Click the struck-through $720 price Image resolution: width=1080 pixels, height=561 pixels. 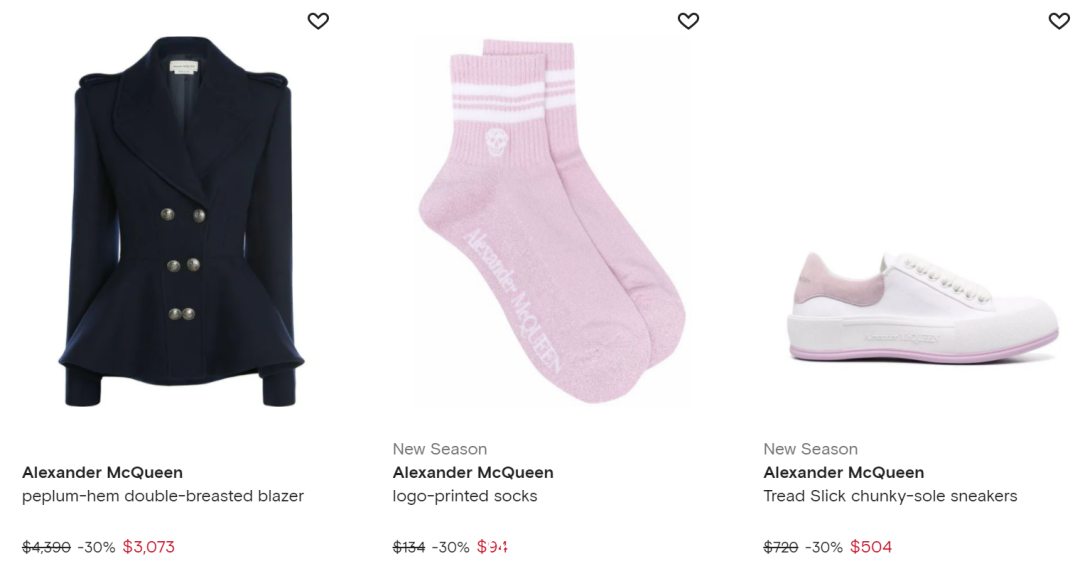click(x=780, y=547)
